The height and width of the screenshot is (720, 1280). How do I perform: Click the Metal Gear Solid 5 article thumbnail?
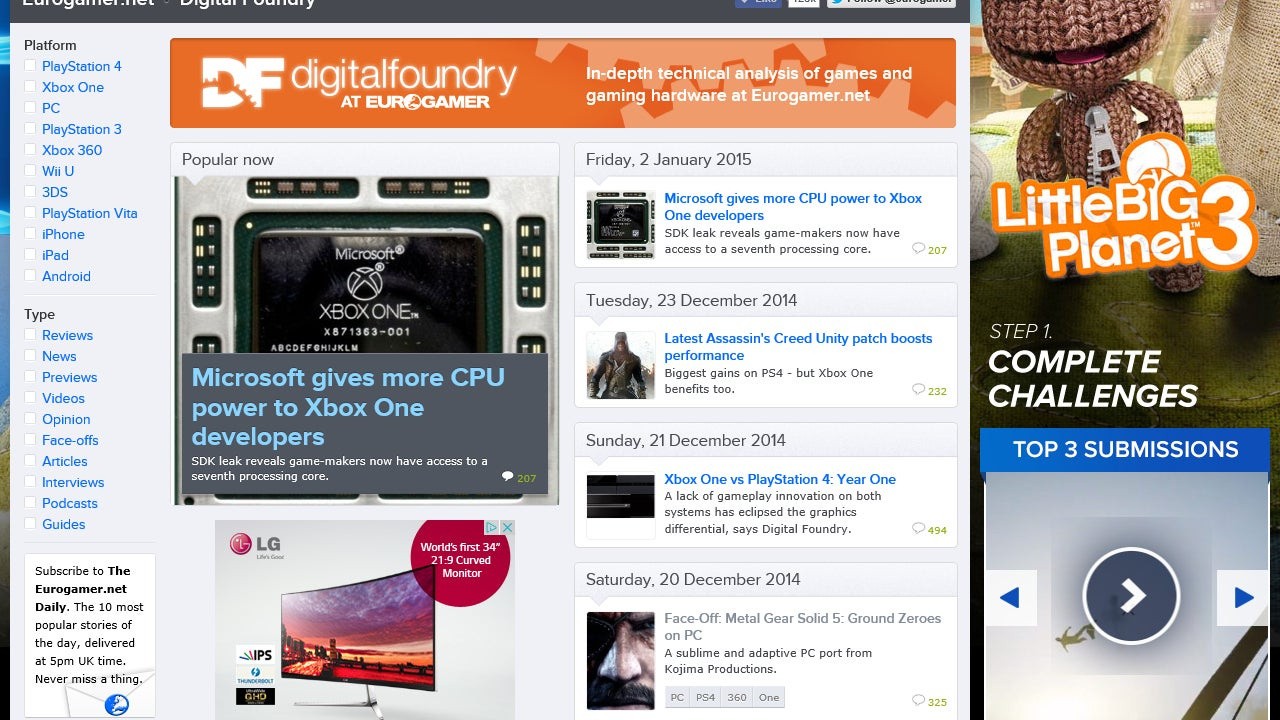tap(620, 660)
